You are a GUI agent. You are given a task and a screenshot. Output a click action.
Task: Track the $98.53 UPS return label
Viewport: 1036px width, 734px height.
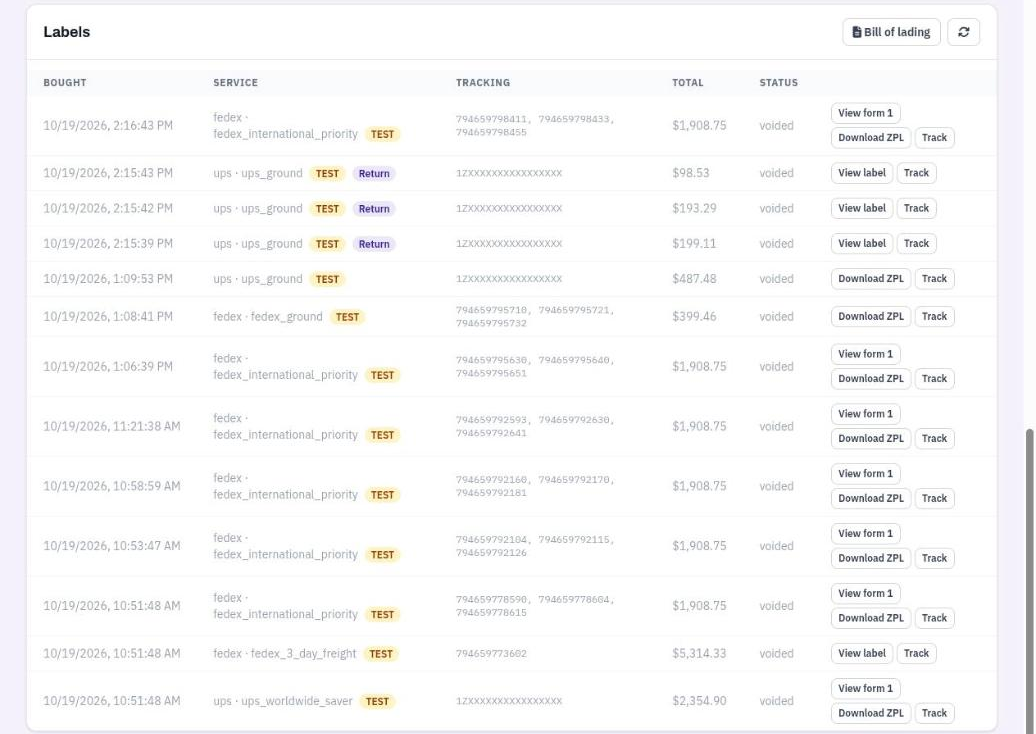tap(916, 173)
